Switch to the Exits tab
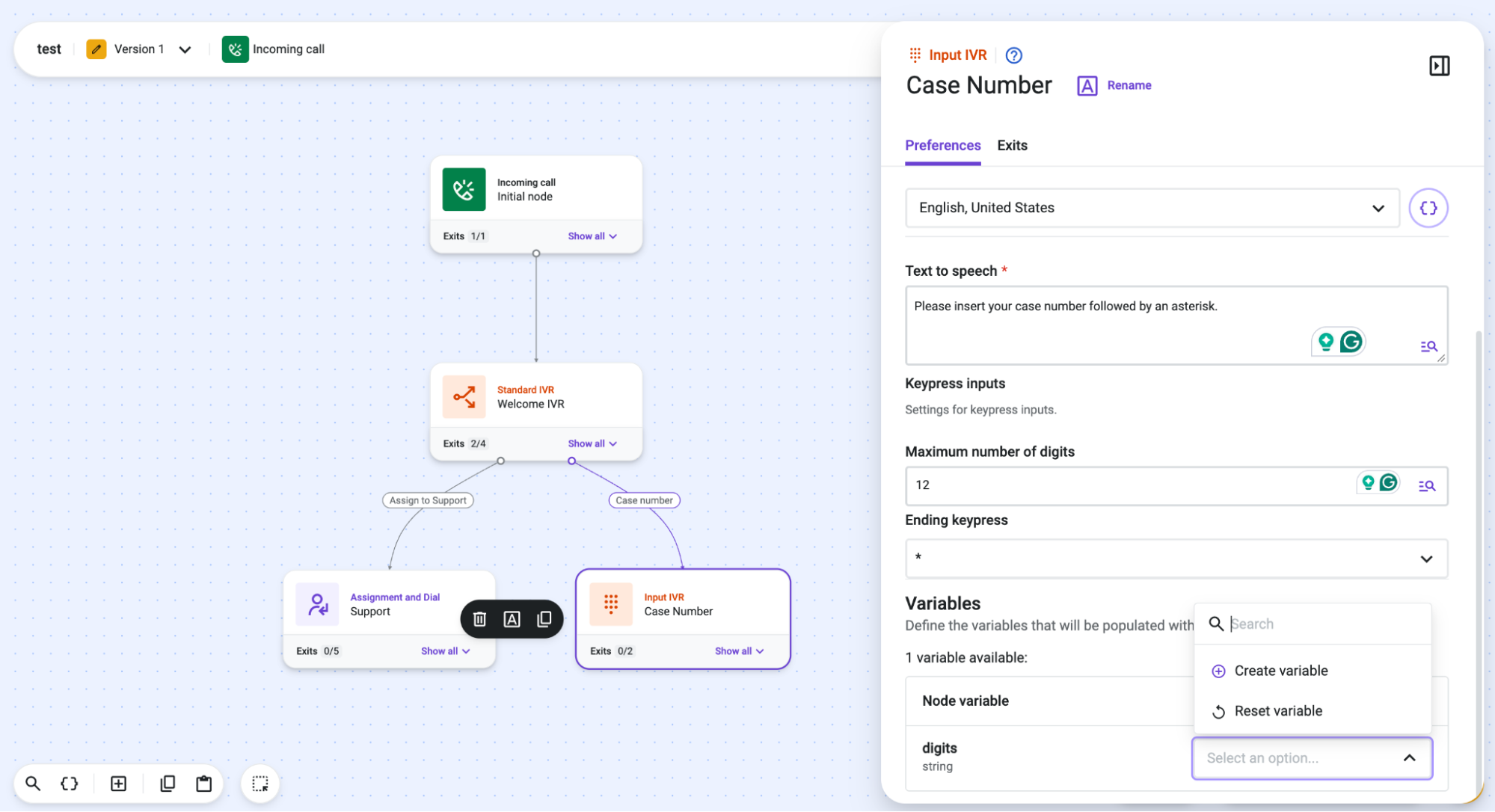1495x812 pixels. click(1012, 146)
